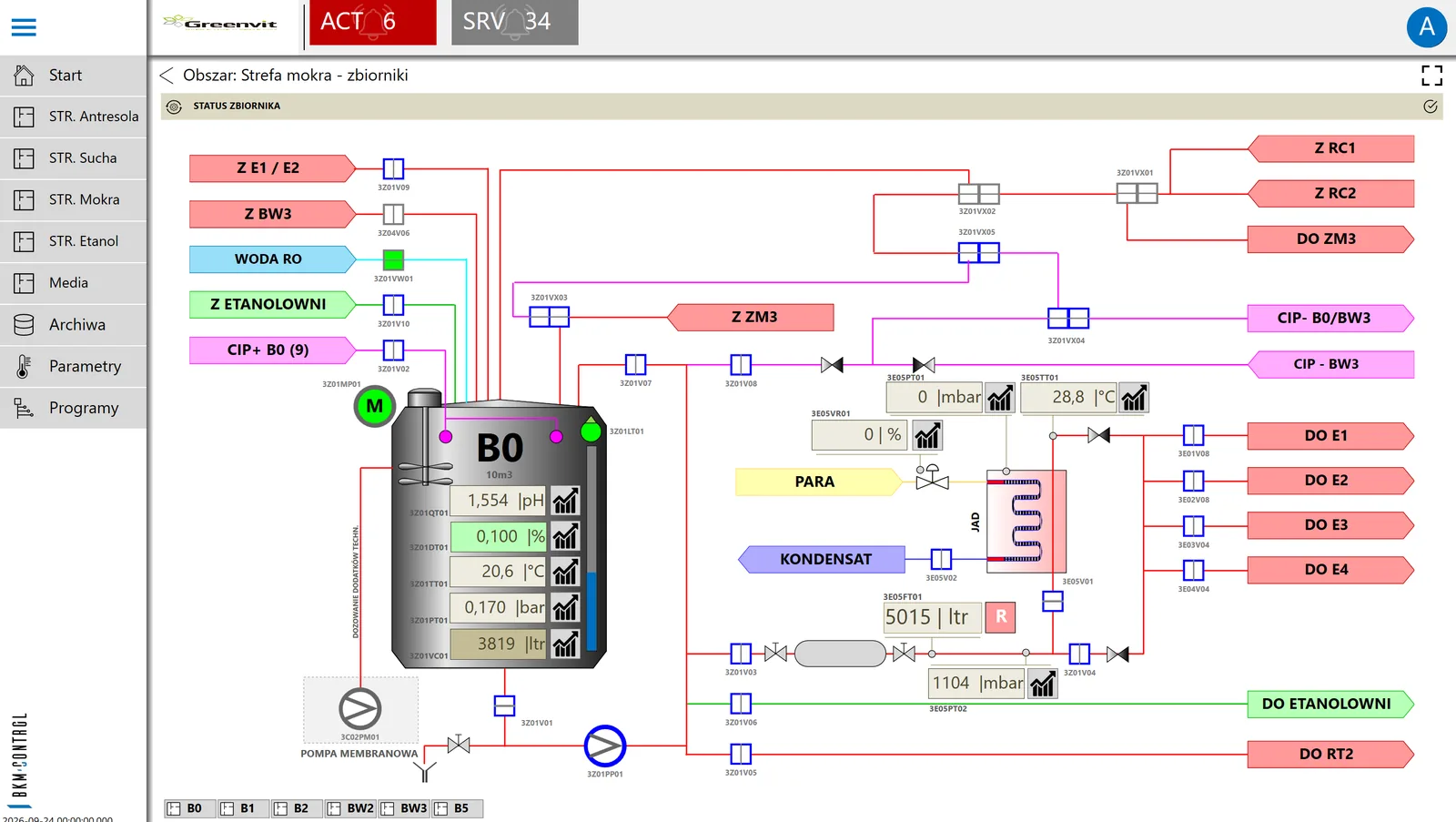Screen dimensions: 1456x822
Task: Click the Z ZM3 source label
Action: 751,317
